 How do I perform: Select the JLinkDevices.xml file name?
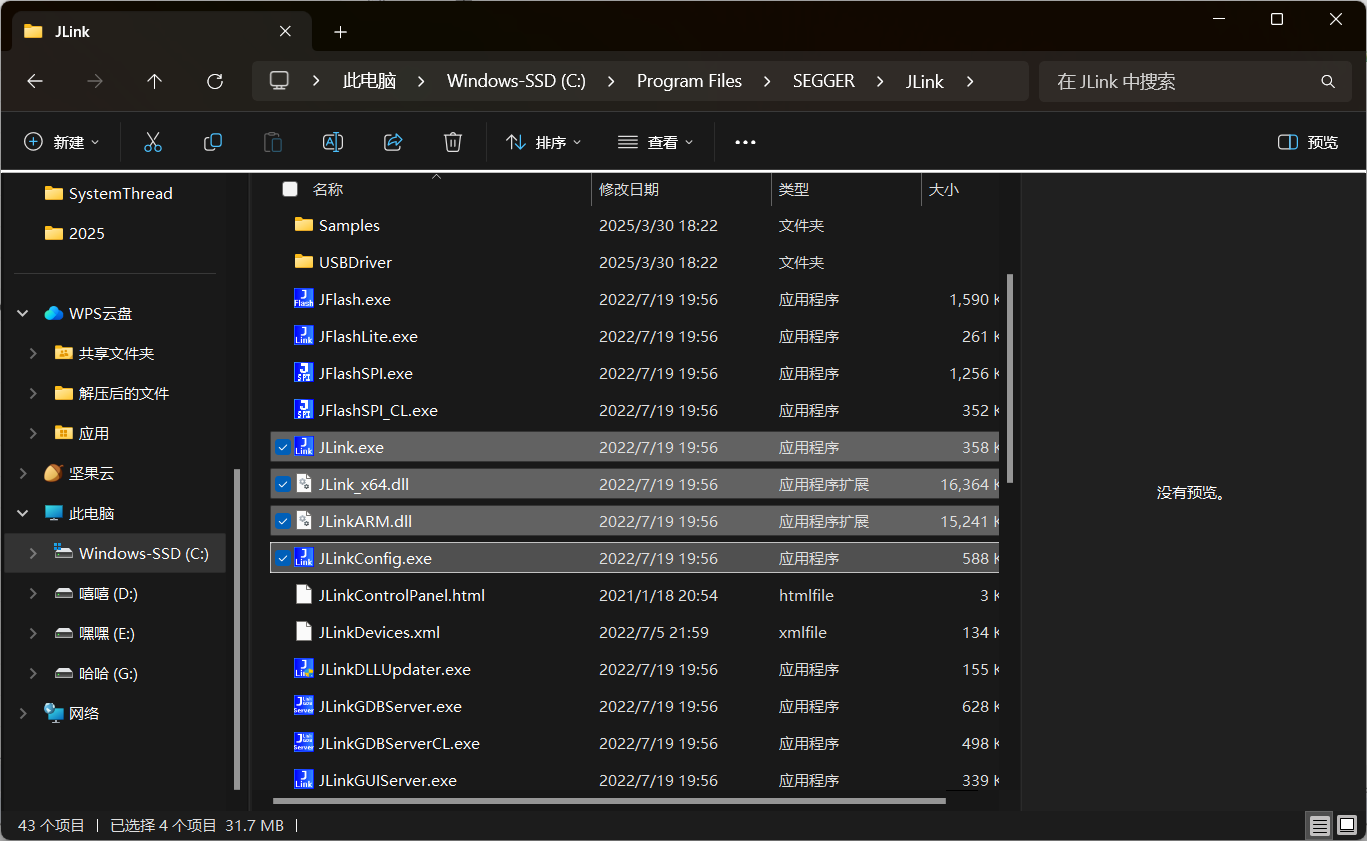point(379,632)
